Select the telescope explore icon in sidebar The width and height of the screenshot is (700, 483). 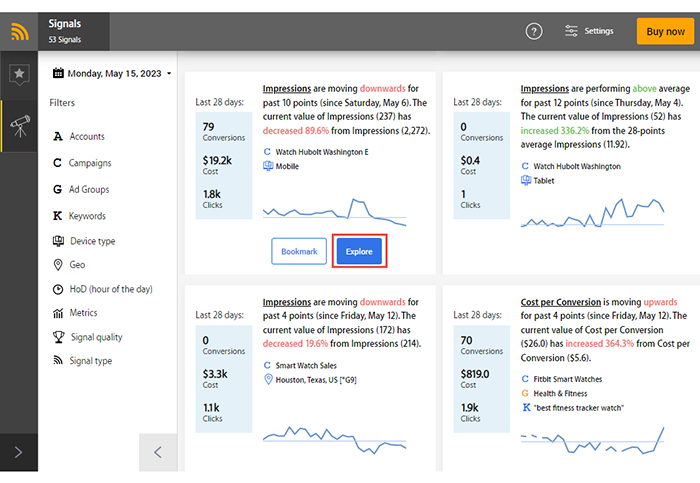coord(20,126)
